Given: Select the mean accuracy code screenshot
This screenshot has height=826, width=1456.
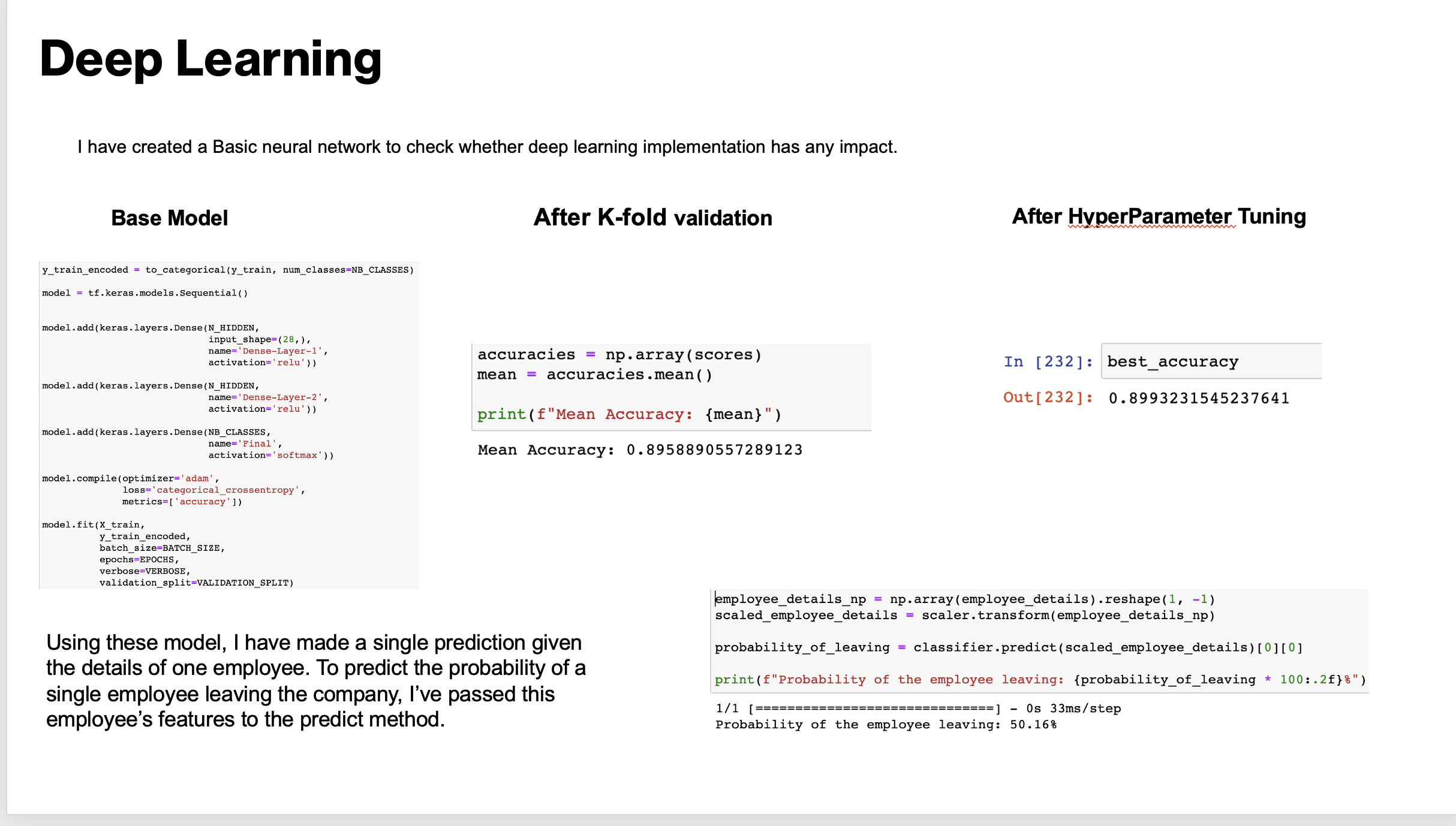Looking at the screenshot, I should click(672, 387).
